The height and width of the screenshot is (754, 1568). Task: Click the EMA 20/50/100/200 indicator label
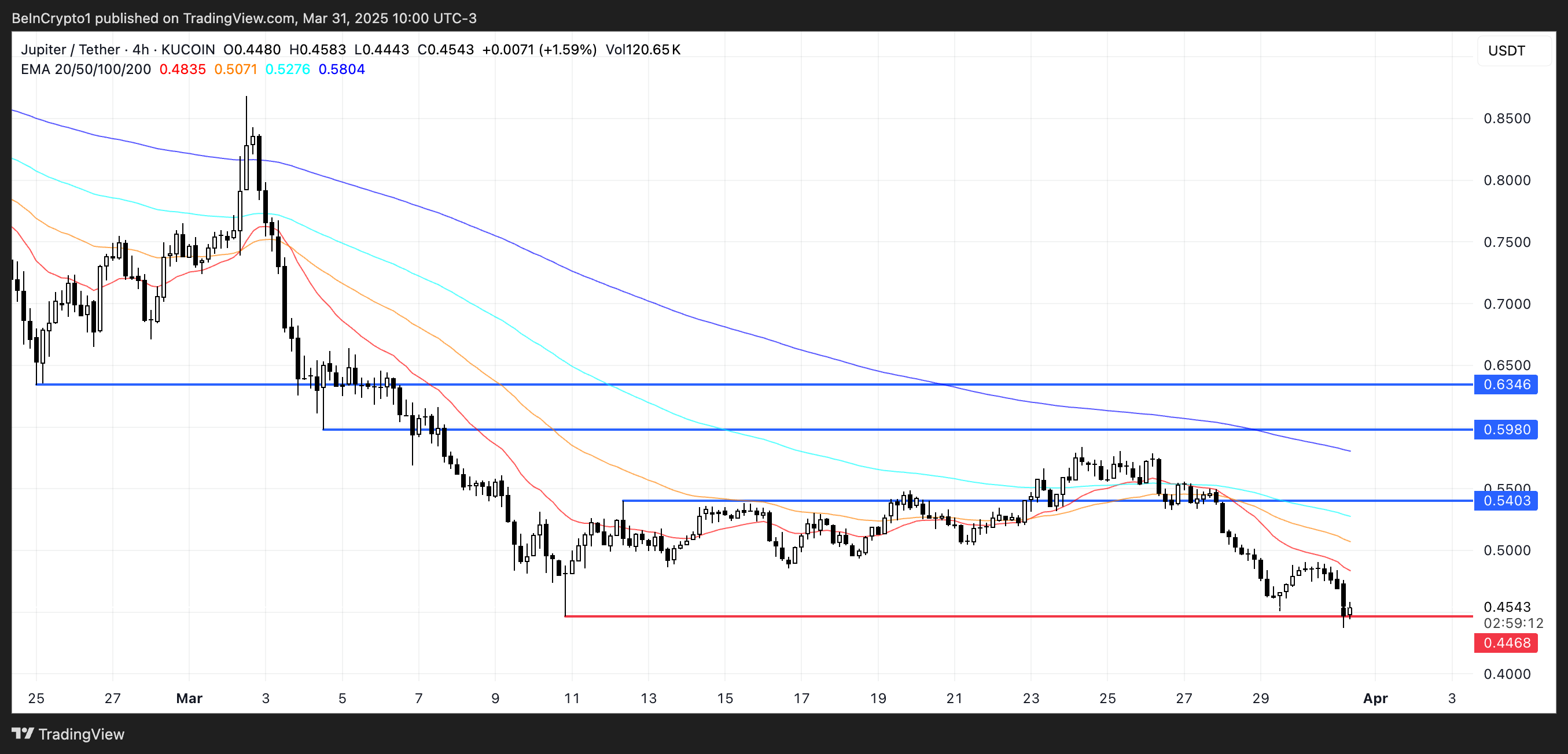pos(86,69)
